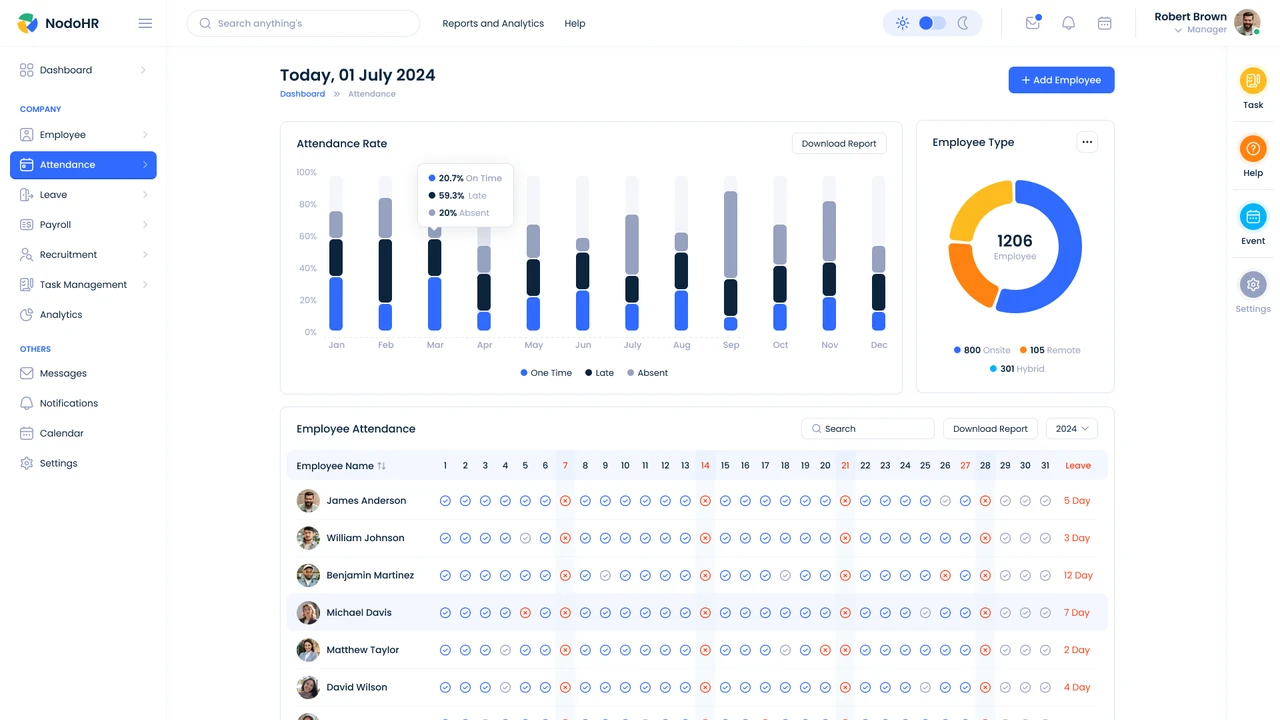Open the Task shortcut icon
The height and width of the screenshot is (720, 1280).
click(x=1253, y=81)
